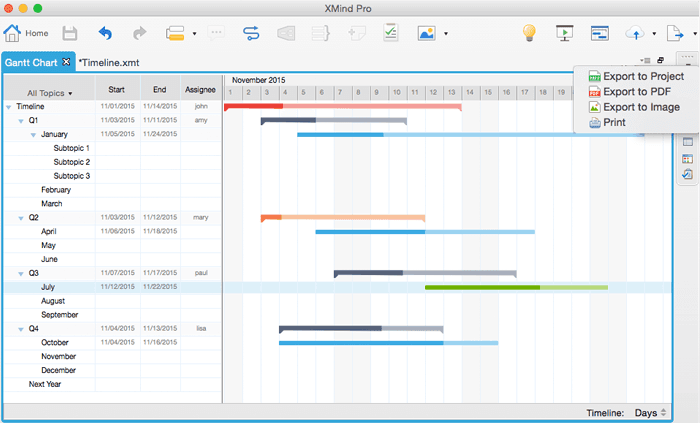Image resolution: width=700 pixels, height=423 pixels.
Task: Select the red Timeline gantt bar
Action: (342, 107)
